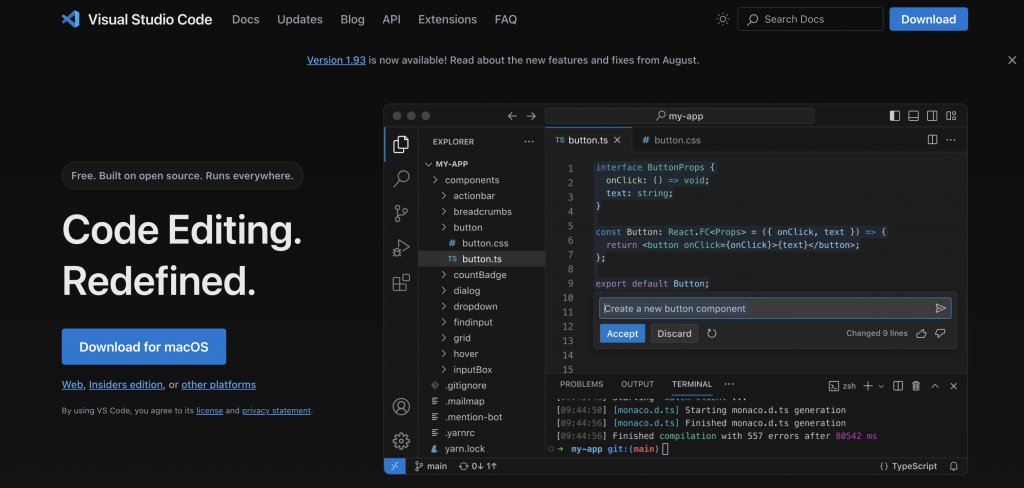Open the Accounts icon in activity bar
Screen dimensions: 1024x488
(401, 406)
